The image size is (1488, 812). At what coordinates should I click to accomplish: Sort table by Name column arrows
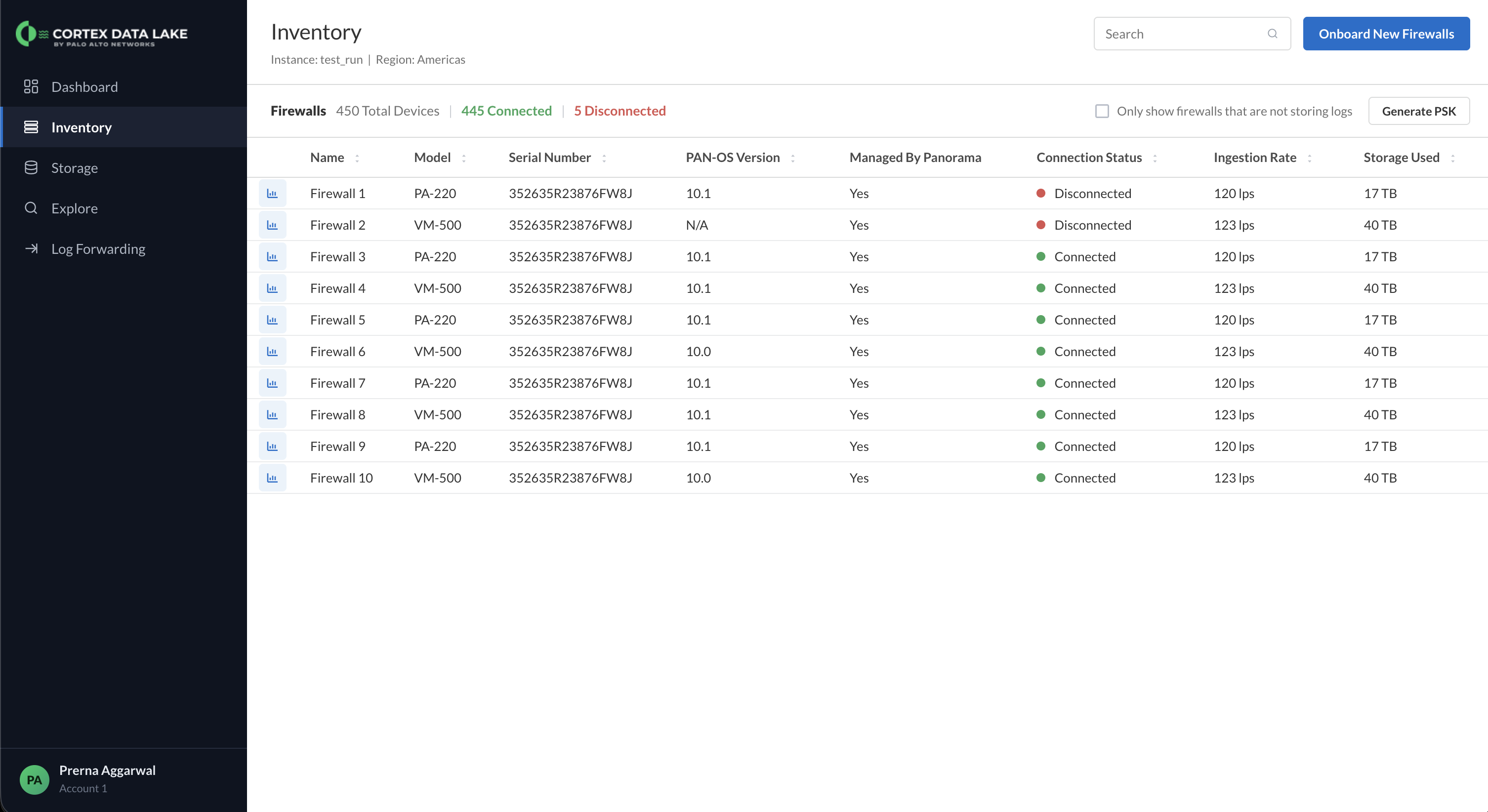coord(357,158)
